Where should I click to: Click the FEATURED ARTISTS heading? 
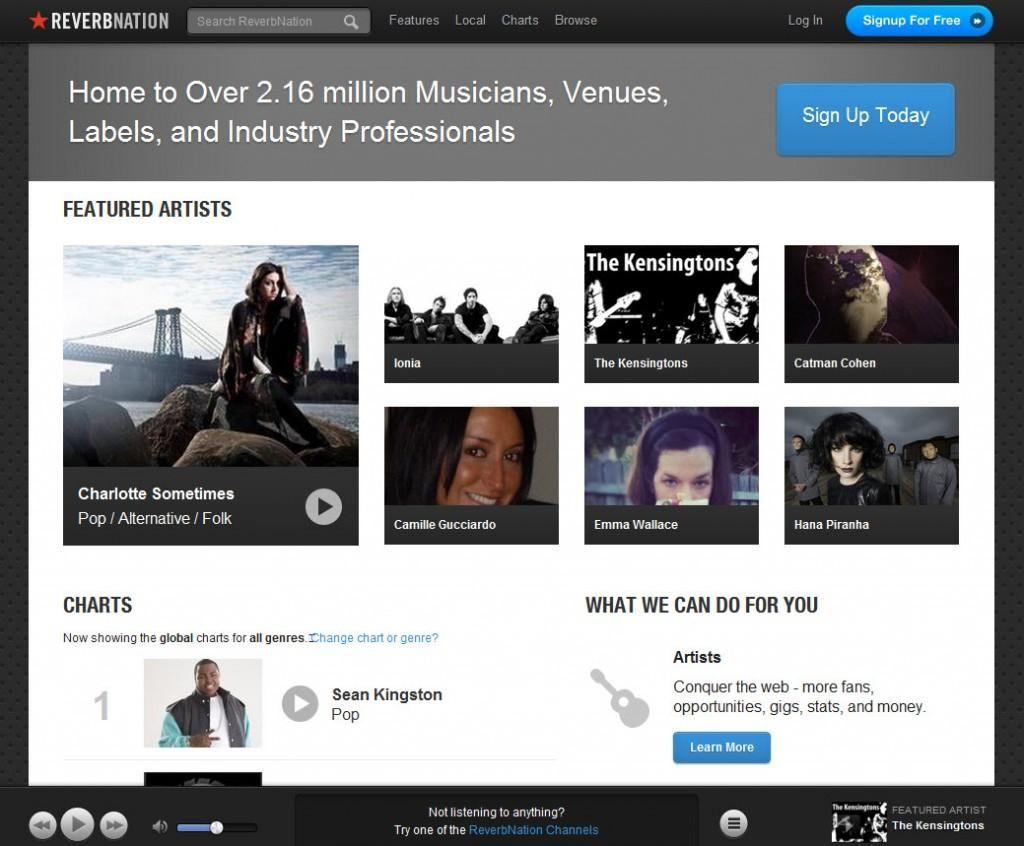tap(148, 209)
